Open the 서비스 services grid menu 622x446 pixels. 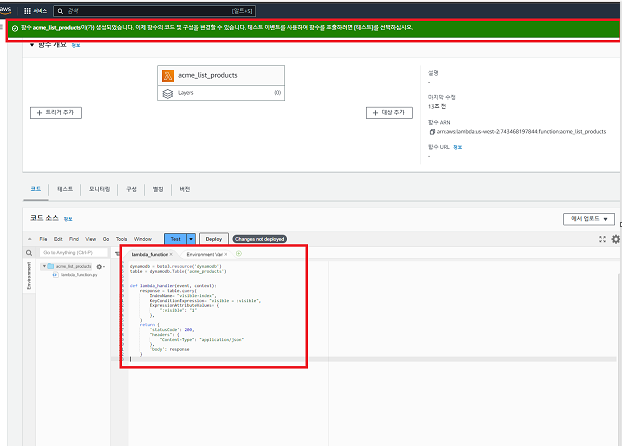click(x=35, y=11)
